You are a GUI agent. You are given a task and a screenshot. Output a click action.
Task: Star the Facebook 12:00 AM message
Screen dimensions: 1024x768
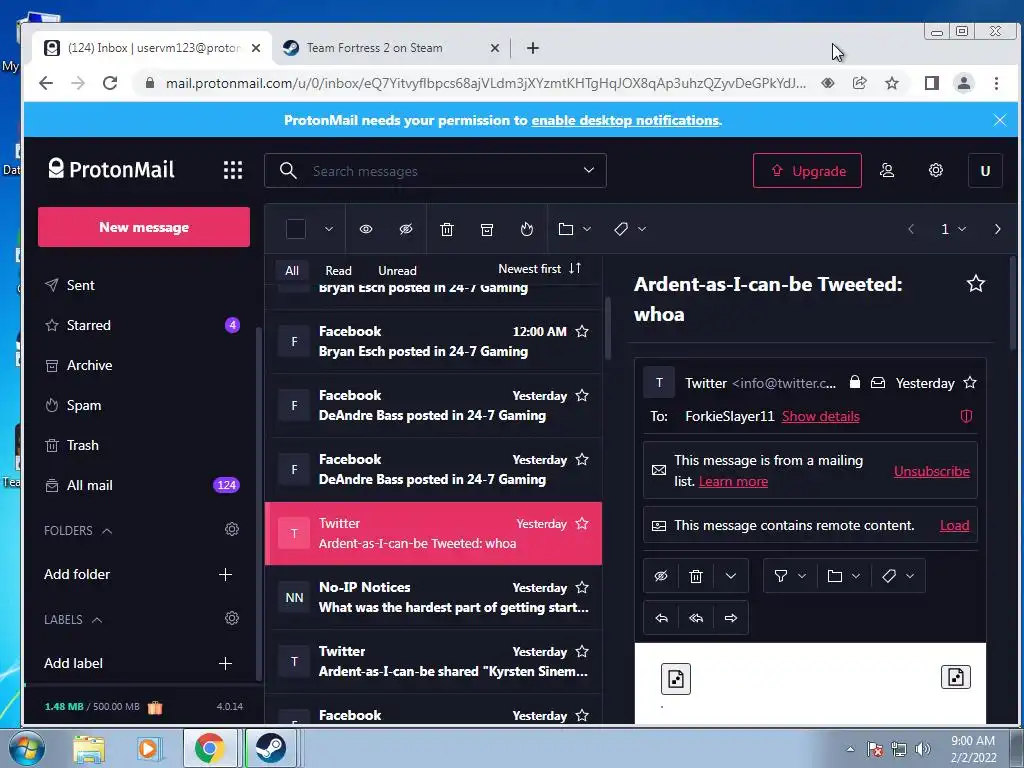(x=582, y=331)
